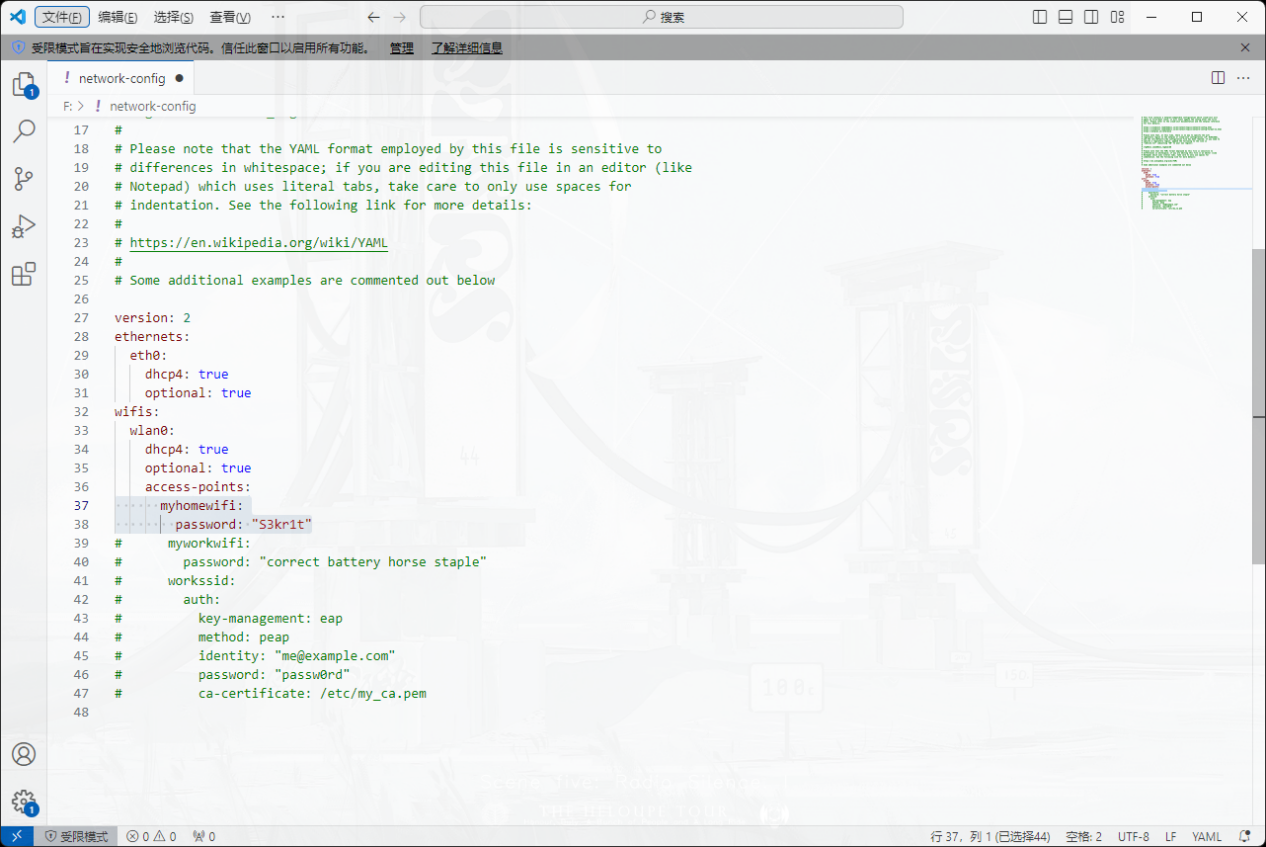Click the 了解详细信息 link
This screenshot has height=847, width=1266.
[467, 48]
